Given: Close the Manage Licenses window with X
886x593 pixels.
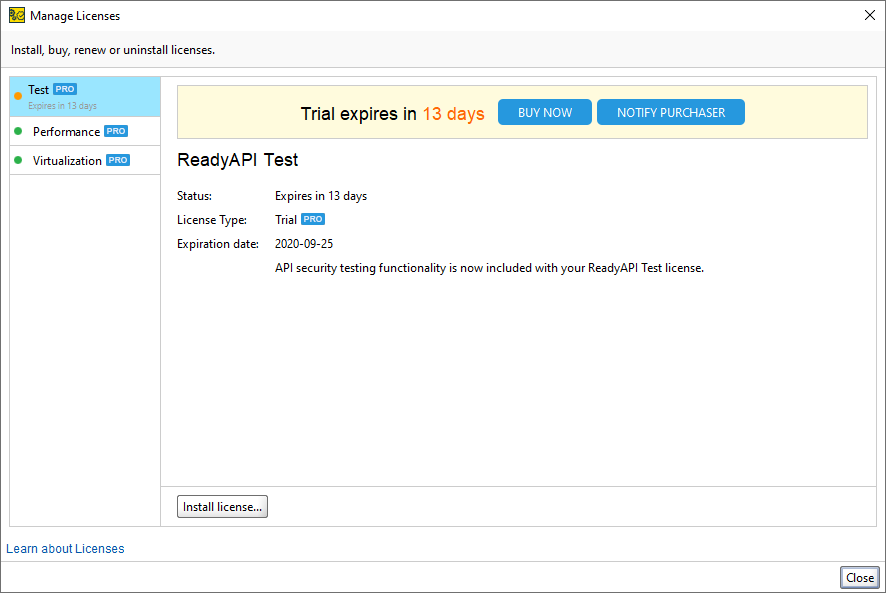Looking at the screenshot, I should pos(868,15).
